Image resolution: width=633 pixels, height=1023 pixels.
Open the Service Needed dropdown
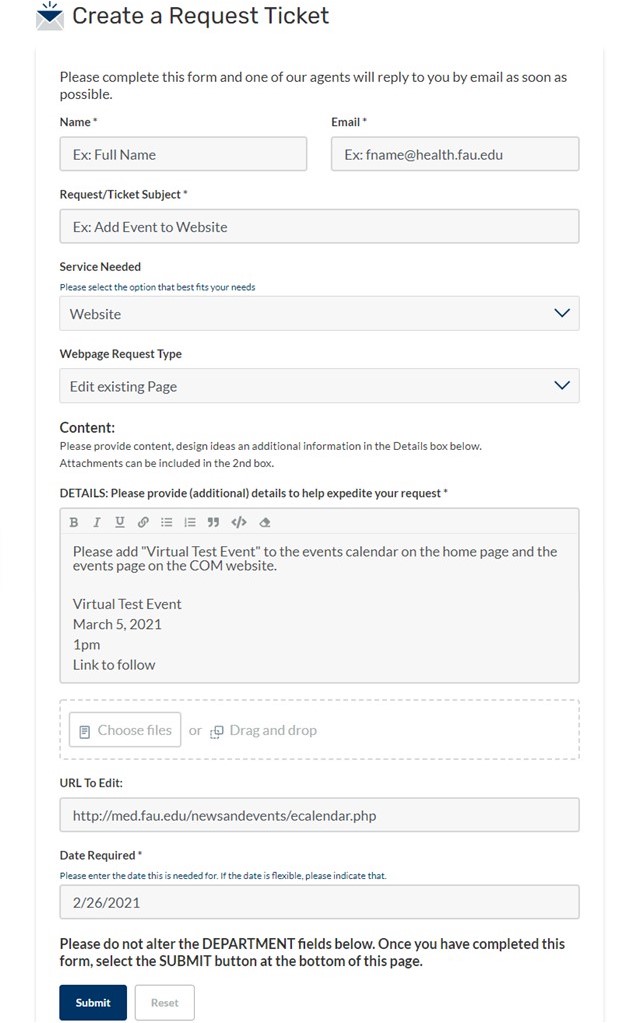pos(319,314)
